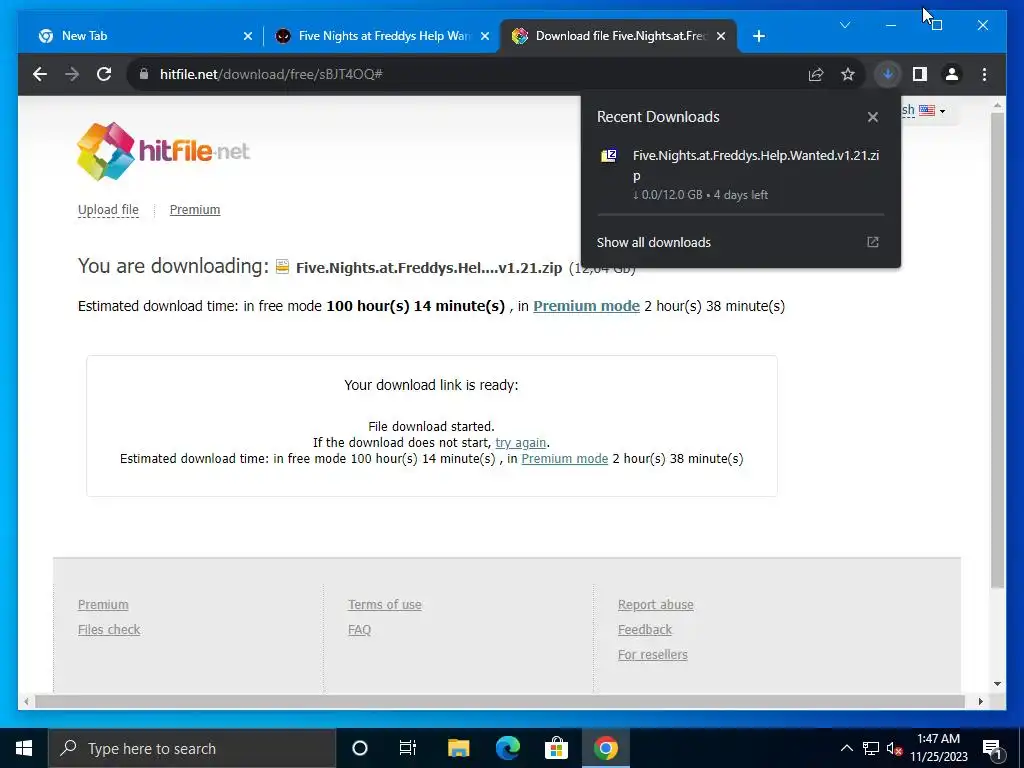1024x768 pixels.
Task: Show hidden system tray icons
Action: [846, 748]
